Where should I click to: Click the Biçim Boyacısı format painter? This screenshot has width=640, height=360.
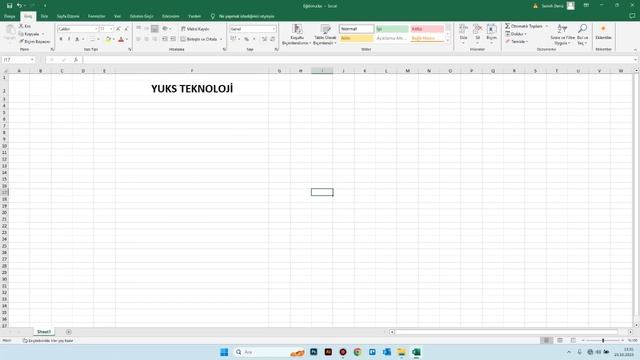[35, 42]
